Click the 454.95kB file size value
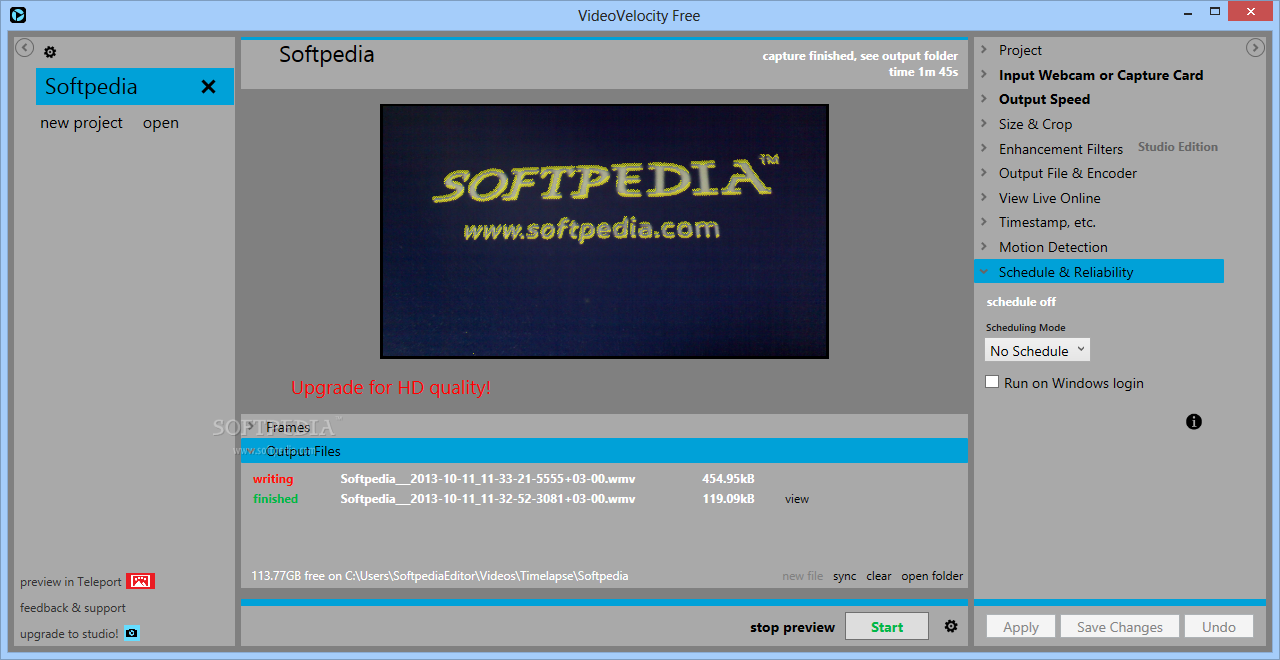 (728, 479)
